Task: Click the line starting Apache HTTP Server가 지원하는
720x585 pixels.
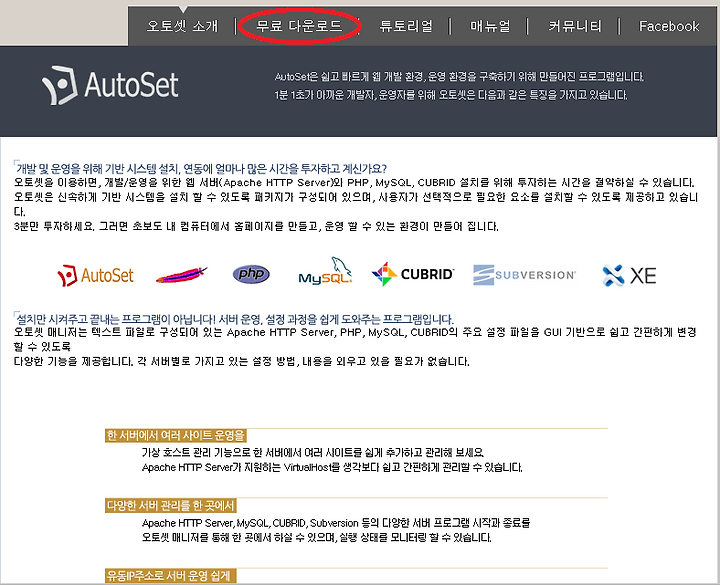Action: coord(332,467)
